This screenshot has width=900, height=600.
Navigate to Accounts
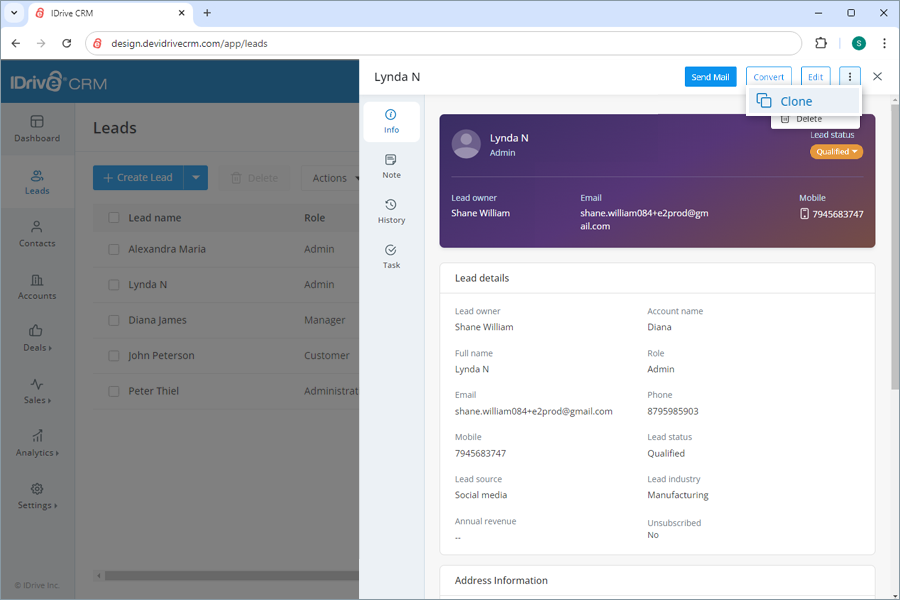pyautogui.click(x=36, y=288)
